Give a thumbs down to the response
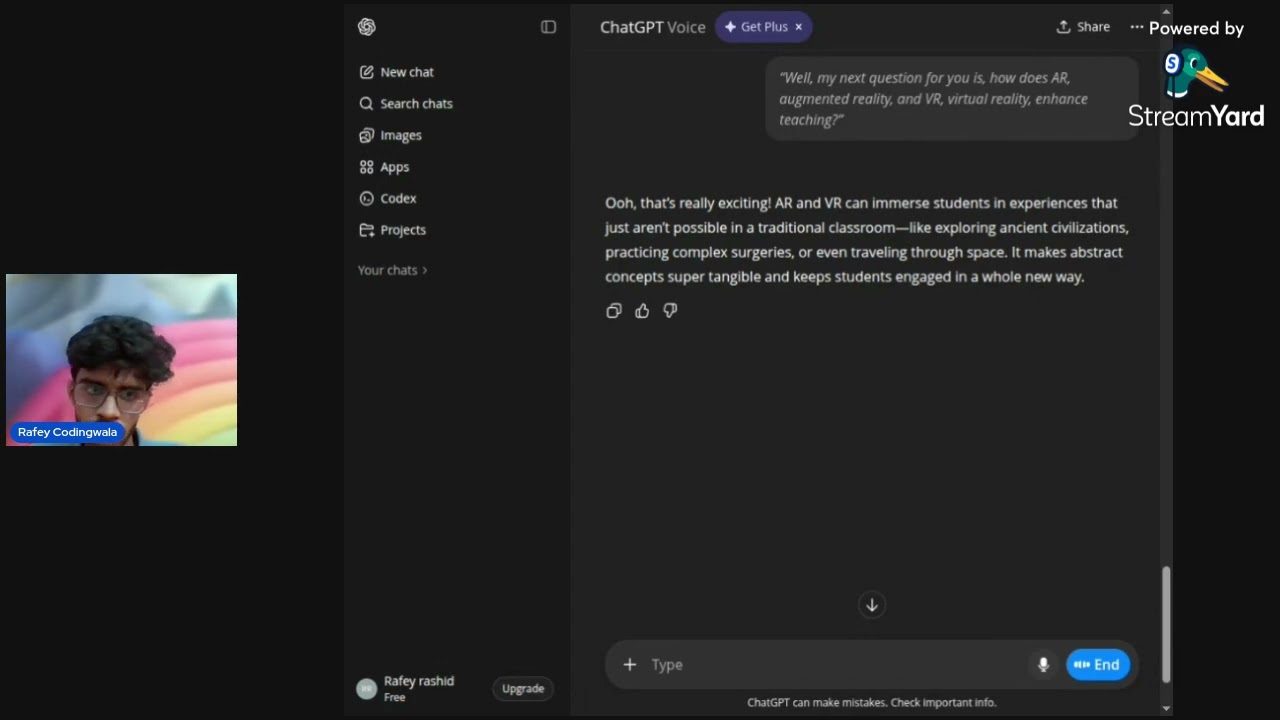1280x720 pixels. click(x=670, y=311)
